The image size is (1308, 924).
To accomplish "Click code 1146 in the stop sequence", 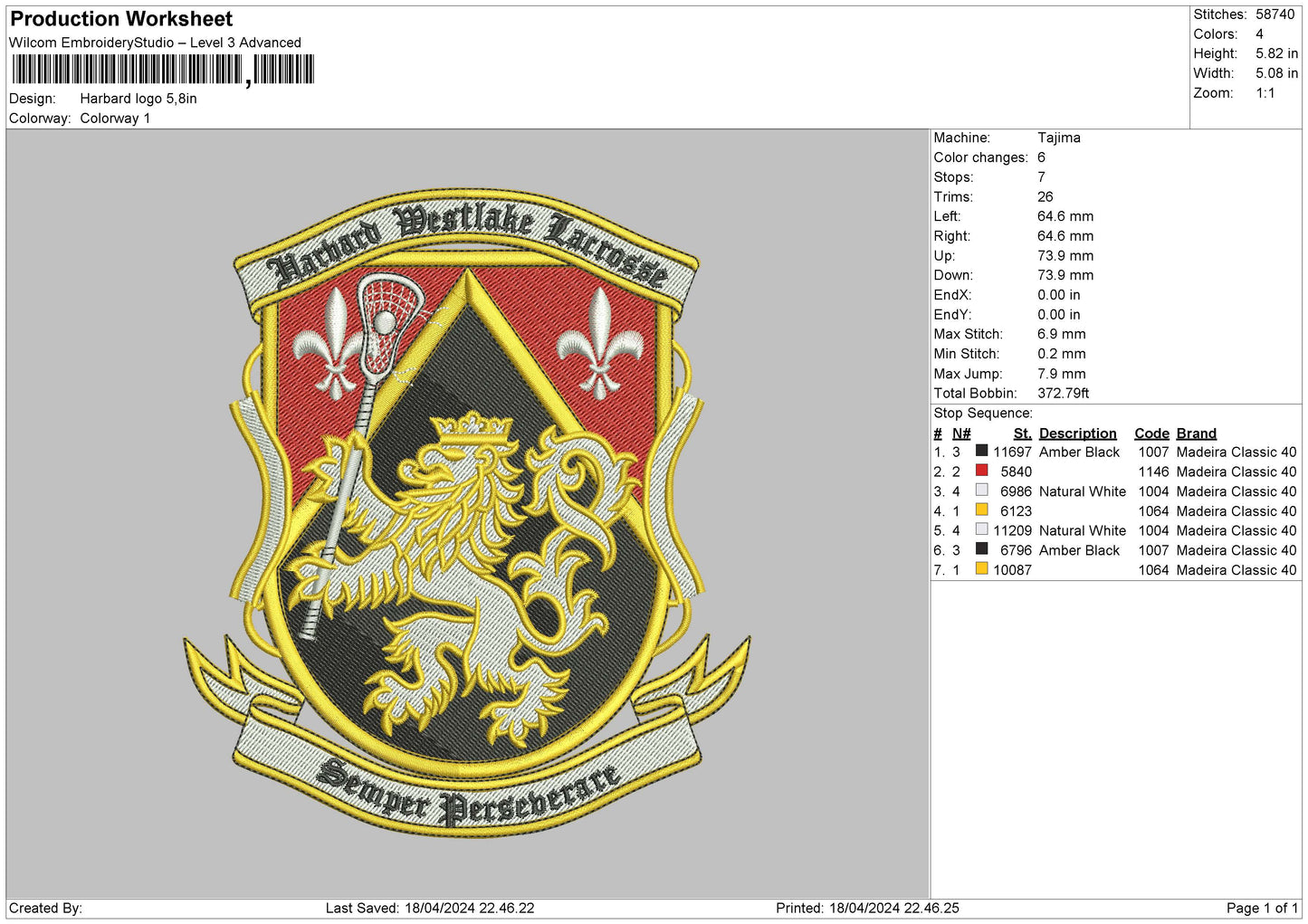I will pyautogui.click(x=1154, y=472).
